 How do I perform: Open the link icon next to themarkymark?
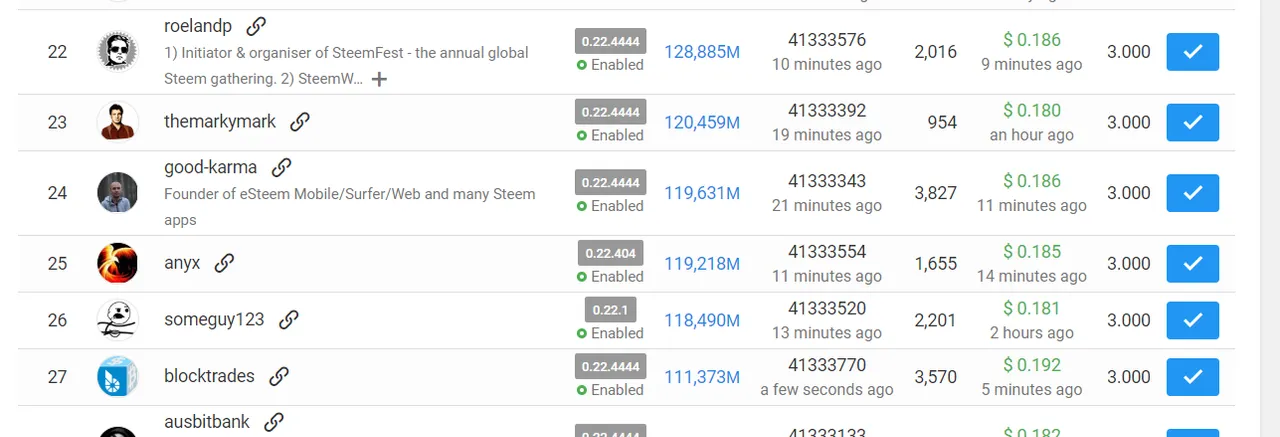point(299,122)
